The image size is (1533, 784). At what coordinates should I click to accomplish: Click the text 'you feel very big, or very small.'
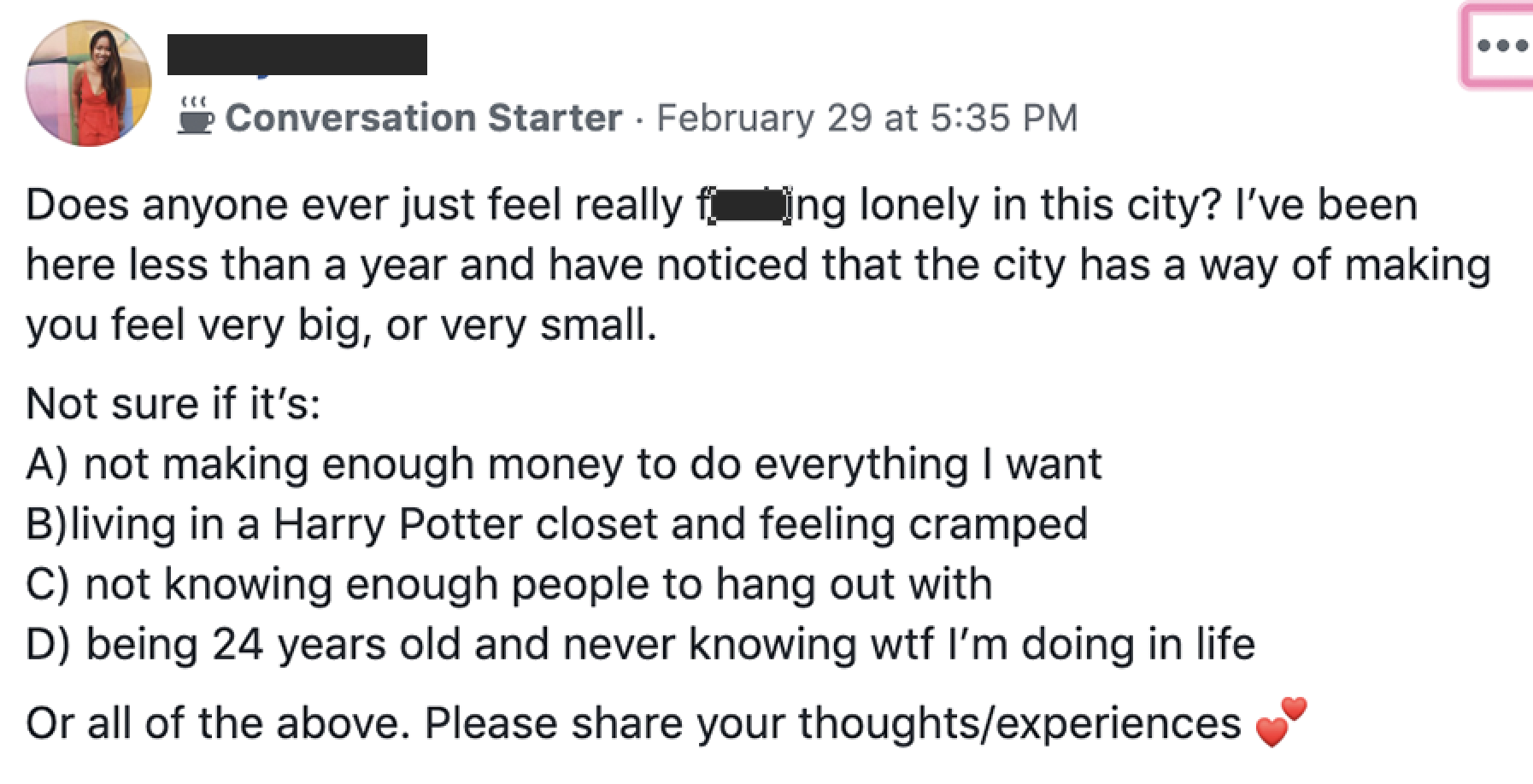pyautogui.click(x=342, y=326)
